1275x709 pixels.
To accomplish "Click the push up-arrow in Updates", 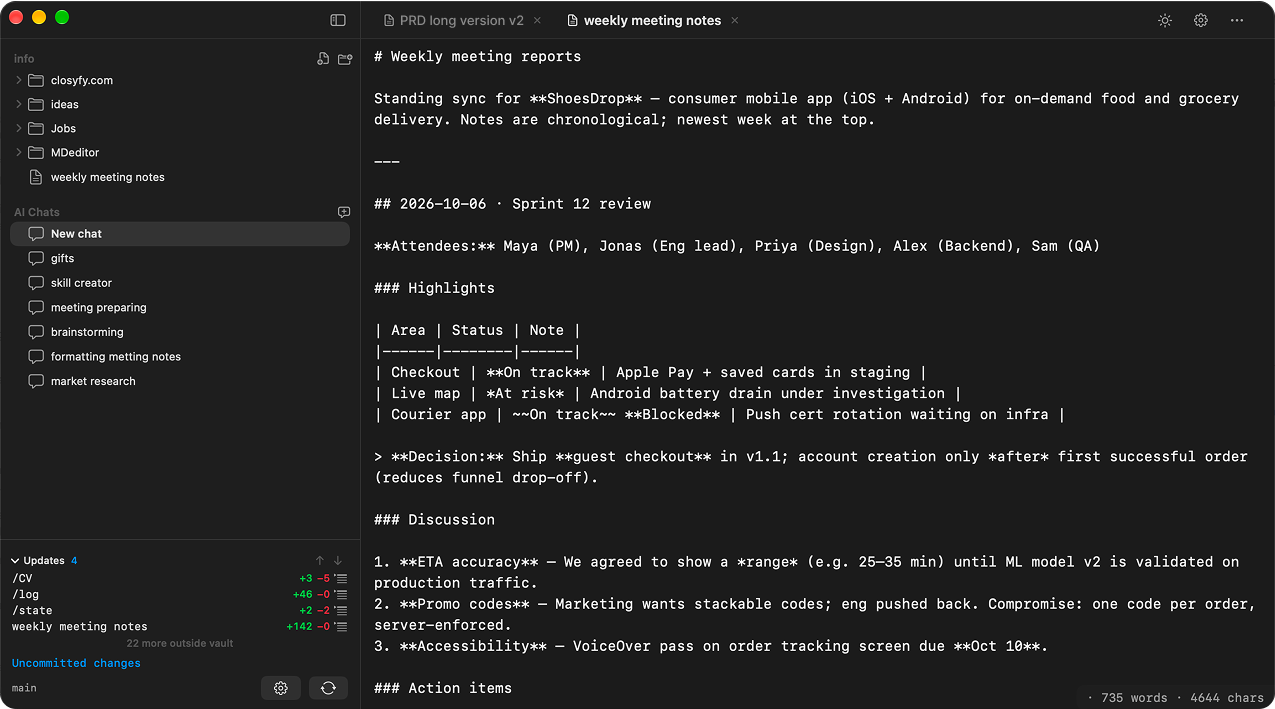I will click(x=320, y=561).
